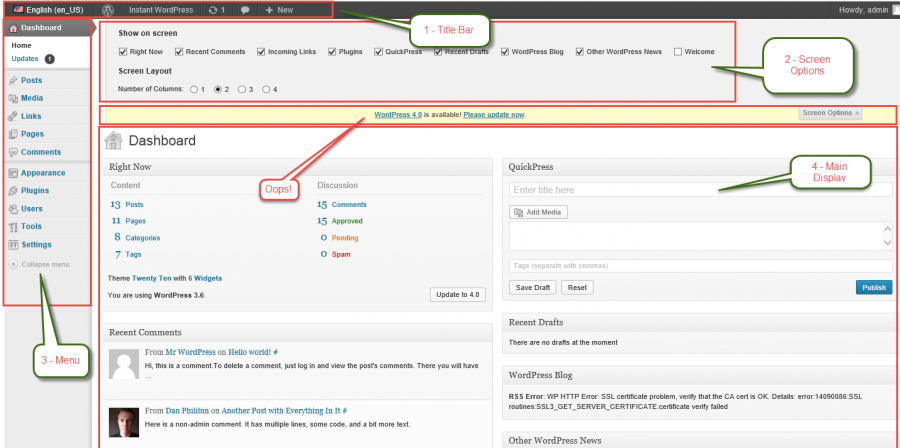900x448 pixels.
Task: Click the updates count badge in sidebar
Action: tap(49, 59)
